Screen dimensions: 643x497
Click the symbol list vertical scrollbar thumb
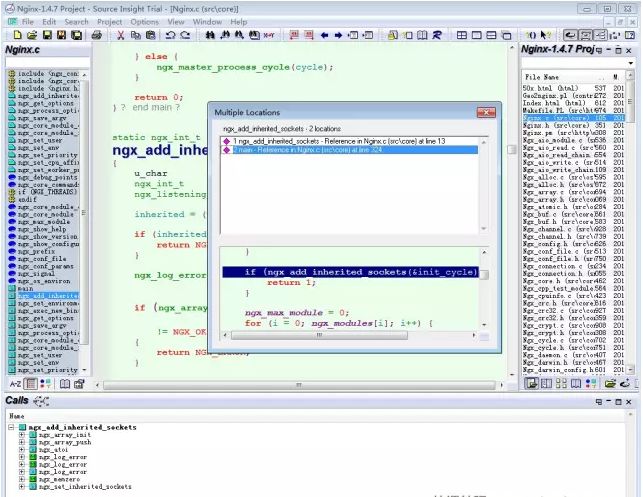tap(84, 212)
